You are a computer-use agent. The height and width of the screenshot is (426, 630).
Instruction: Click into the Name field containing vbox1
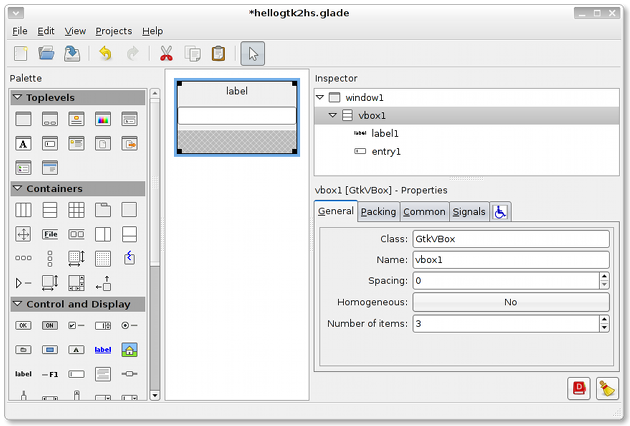pyautogui.click(x=510, y=260)
